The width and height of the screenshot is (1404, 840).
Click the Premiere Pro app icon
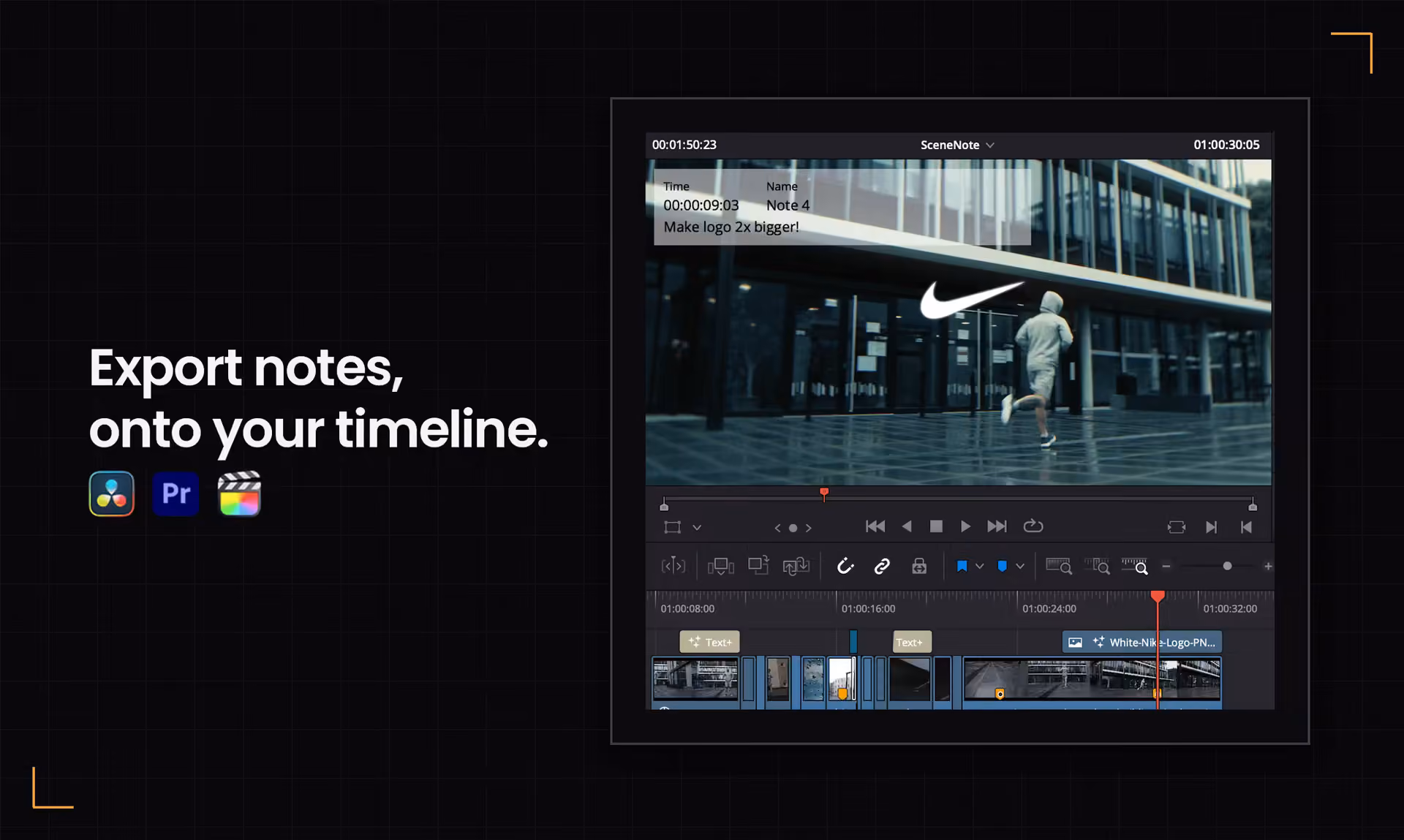tap(175, 493)
